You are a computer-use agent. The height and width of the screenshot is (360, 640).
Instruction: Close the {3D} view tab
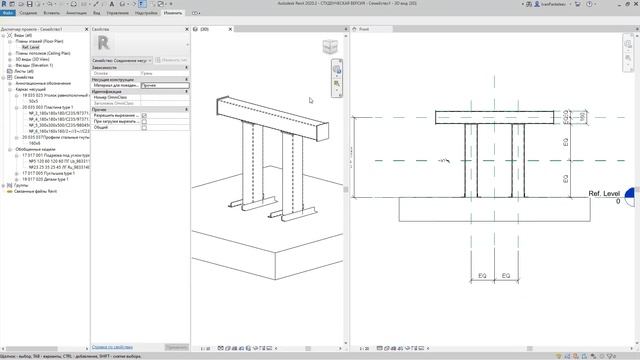[x=230, y=29]
